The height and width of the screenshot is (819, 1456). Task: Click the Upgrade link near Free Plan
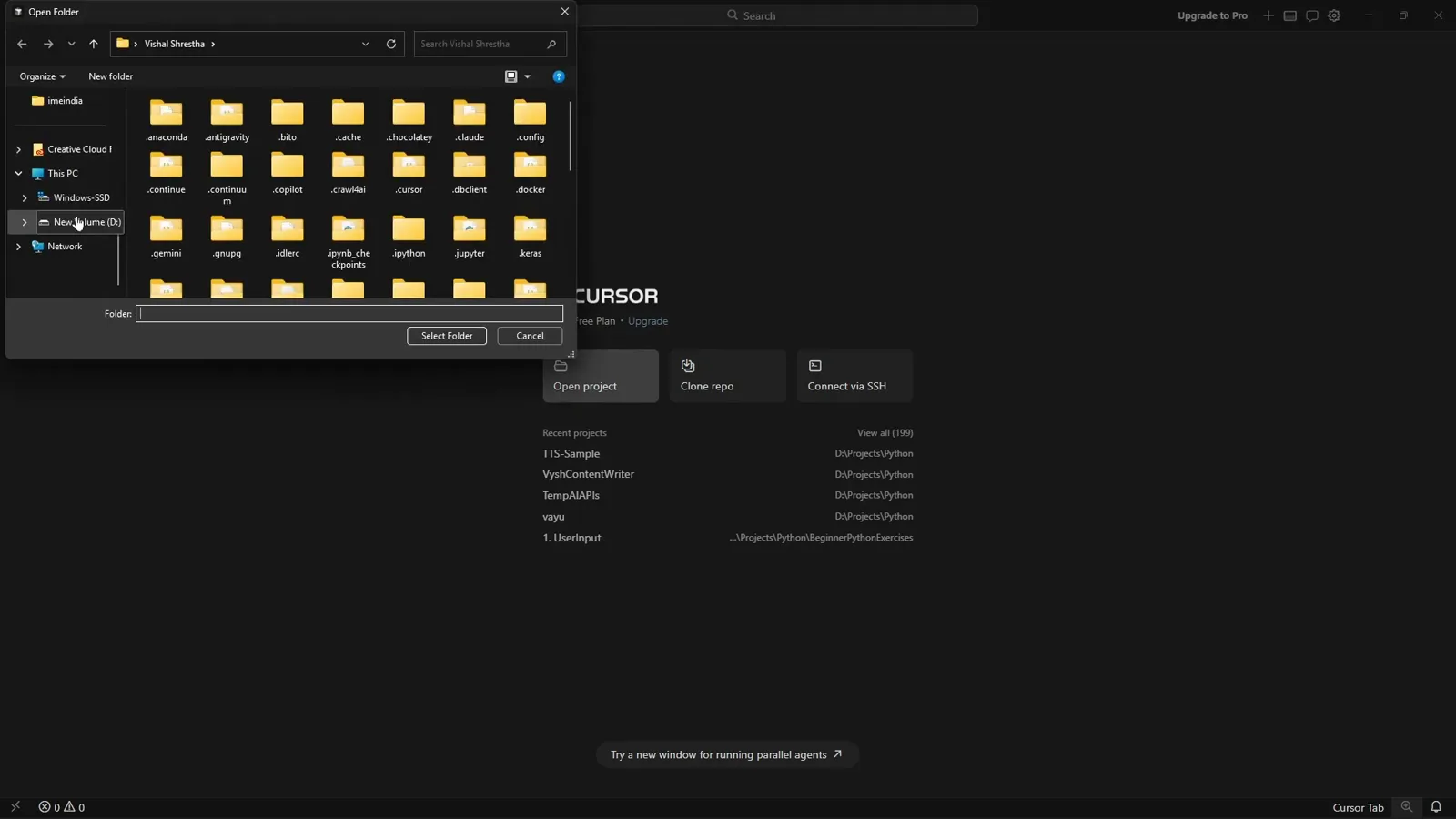click(x=648, y=321)
